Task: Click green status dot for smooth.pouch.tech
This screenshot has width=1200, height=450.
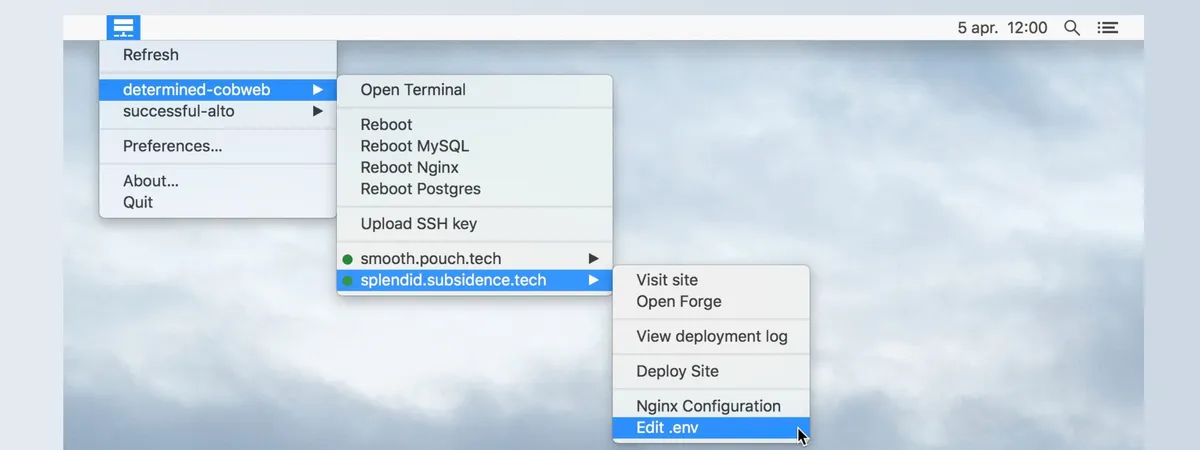Action: coord(348,259)
